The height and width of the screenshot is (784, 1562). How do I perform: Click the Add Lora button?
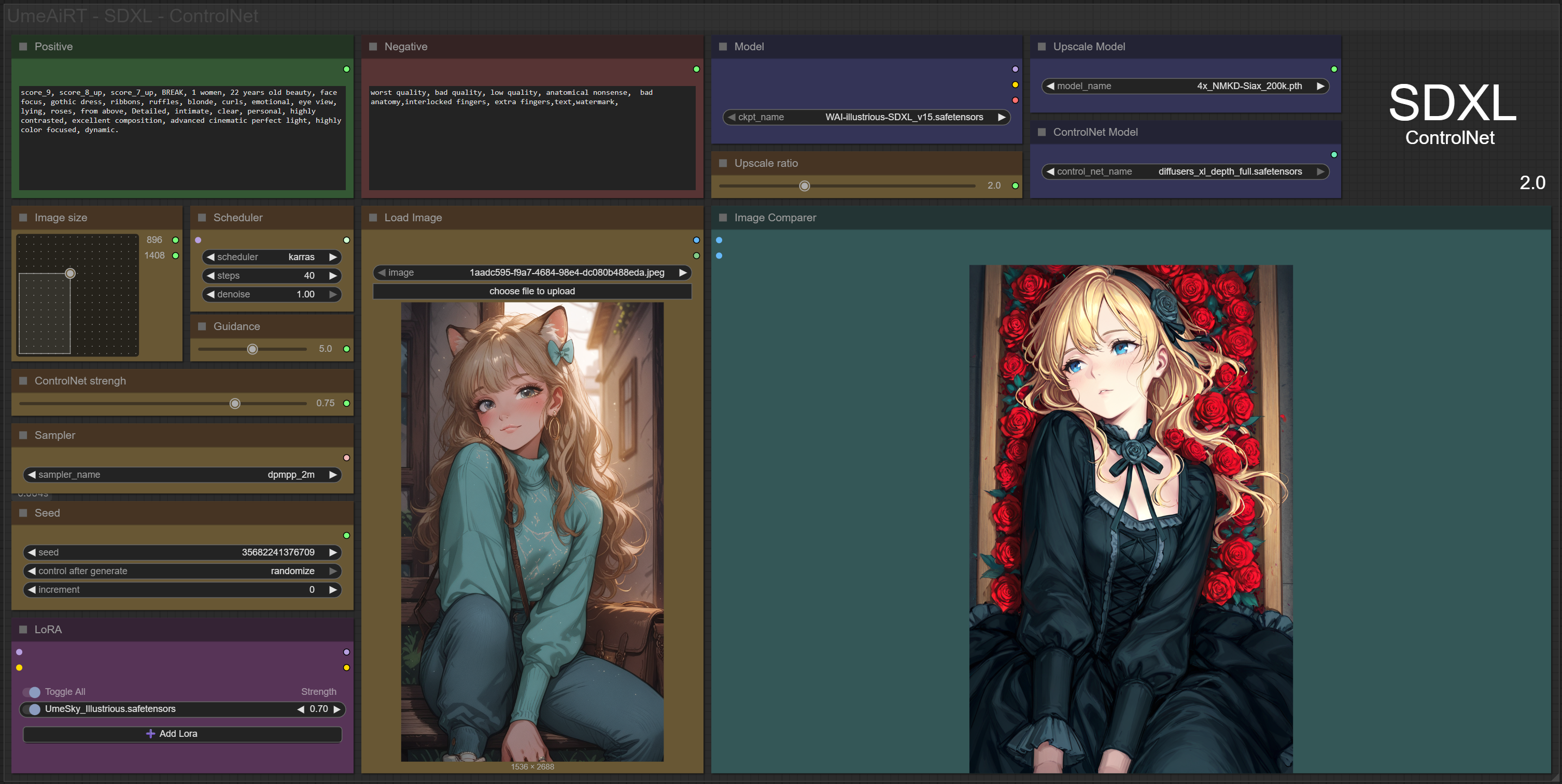(x=182, y=734)
